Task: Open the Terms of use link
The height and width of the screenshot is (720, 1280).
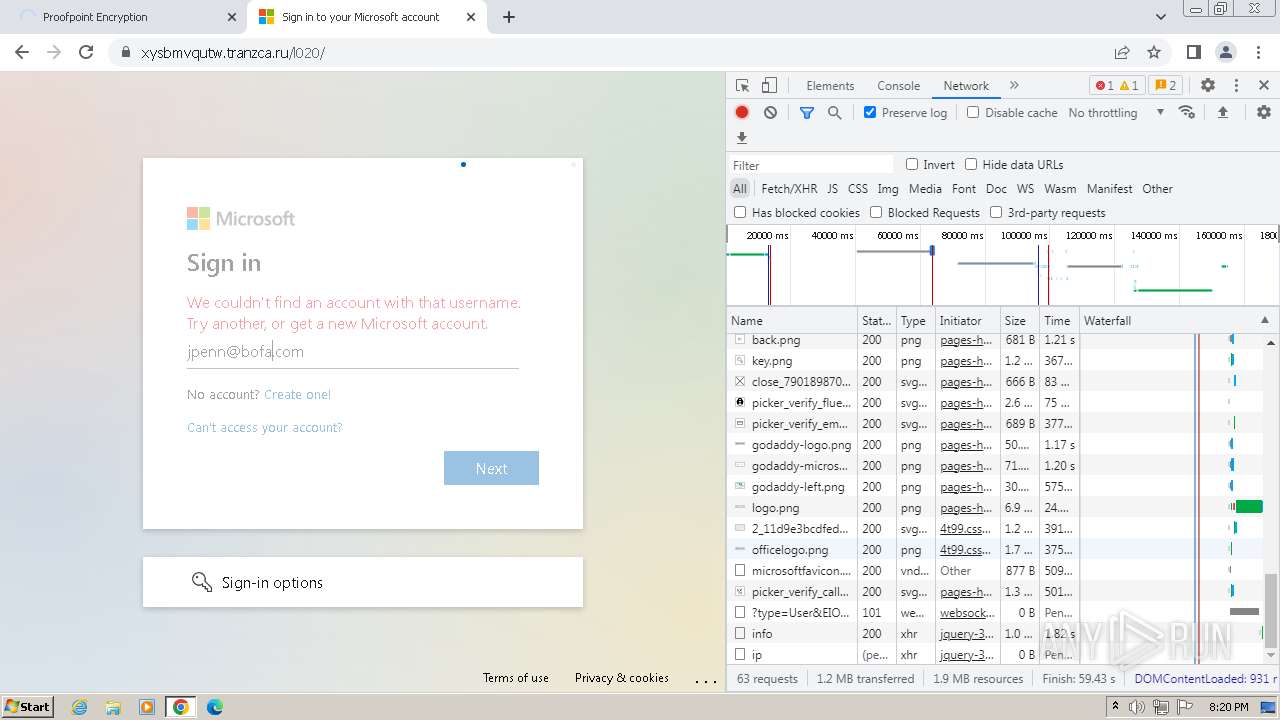Action: click(x=516, y=677)
